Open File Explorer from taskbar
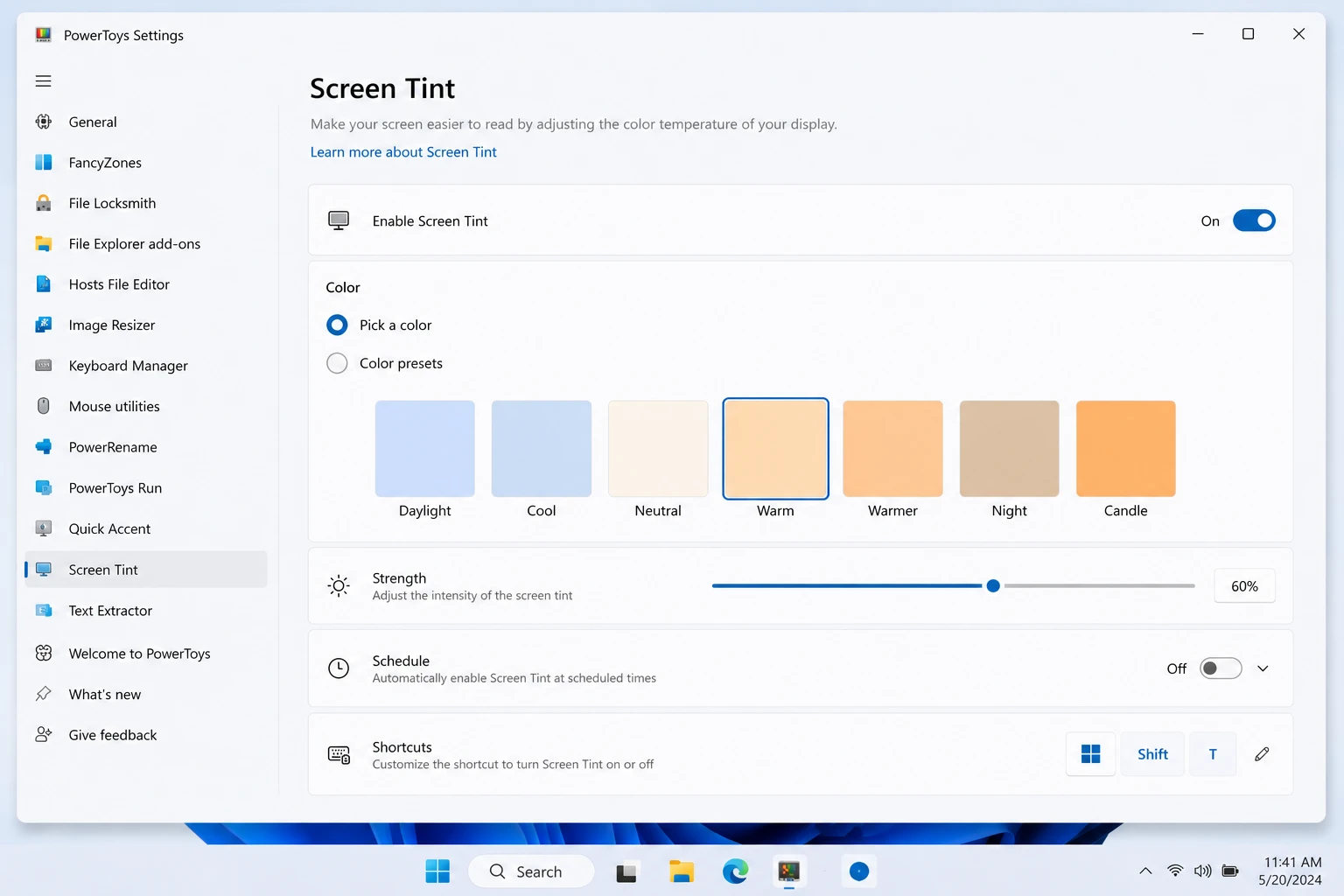 681,871
